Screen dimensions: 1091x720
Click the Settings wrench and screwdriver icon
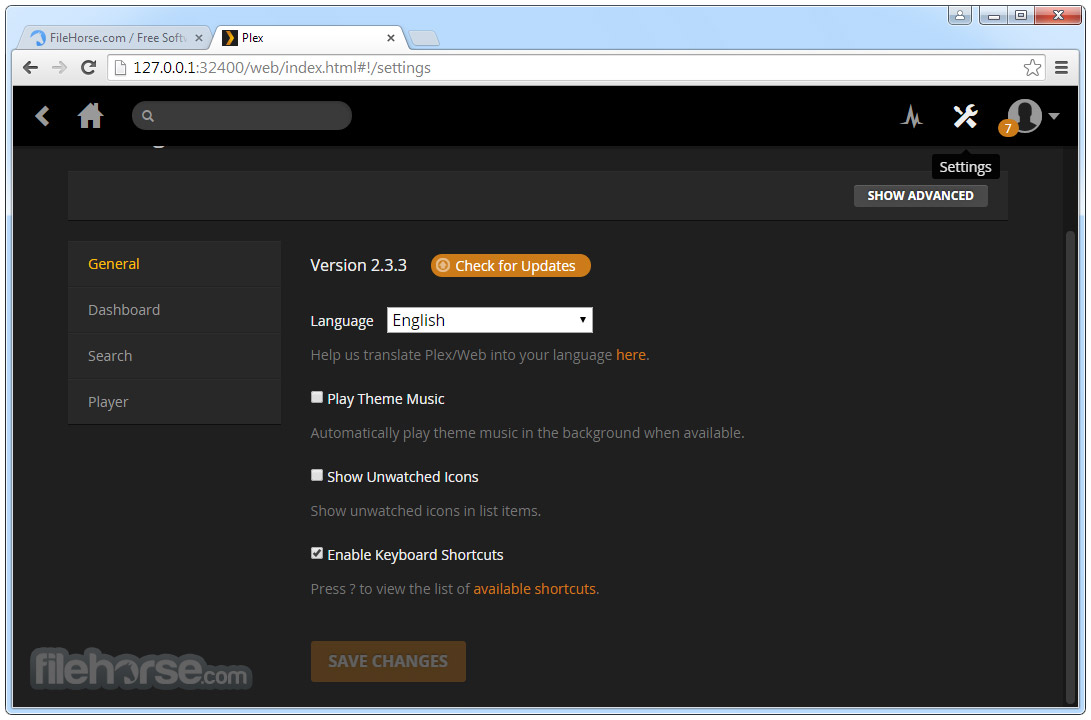tap(965, 116)
